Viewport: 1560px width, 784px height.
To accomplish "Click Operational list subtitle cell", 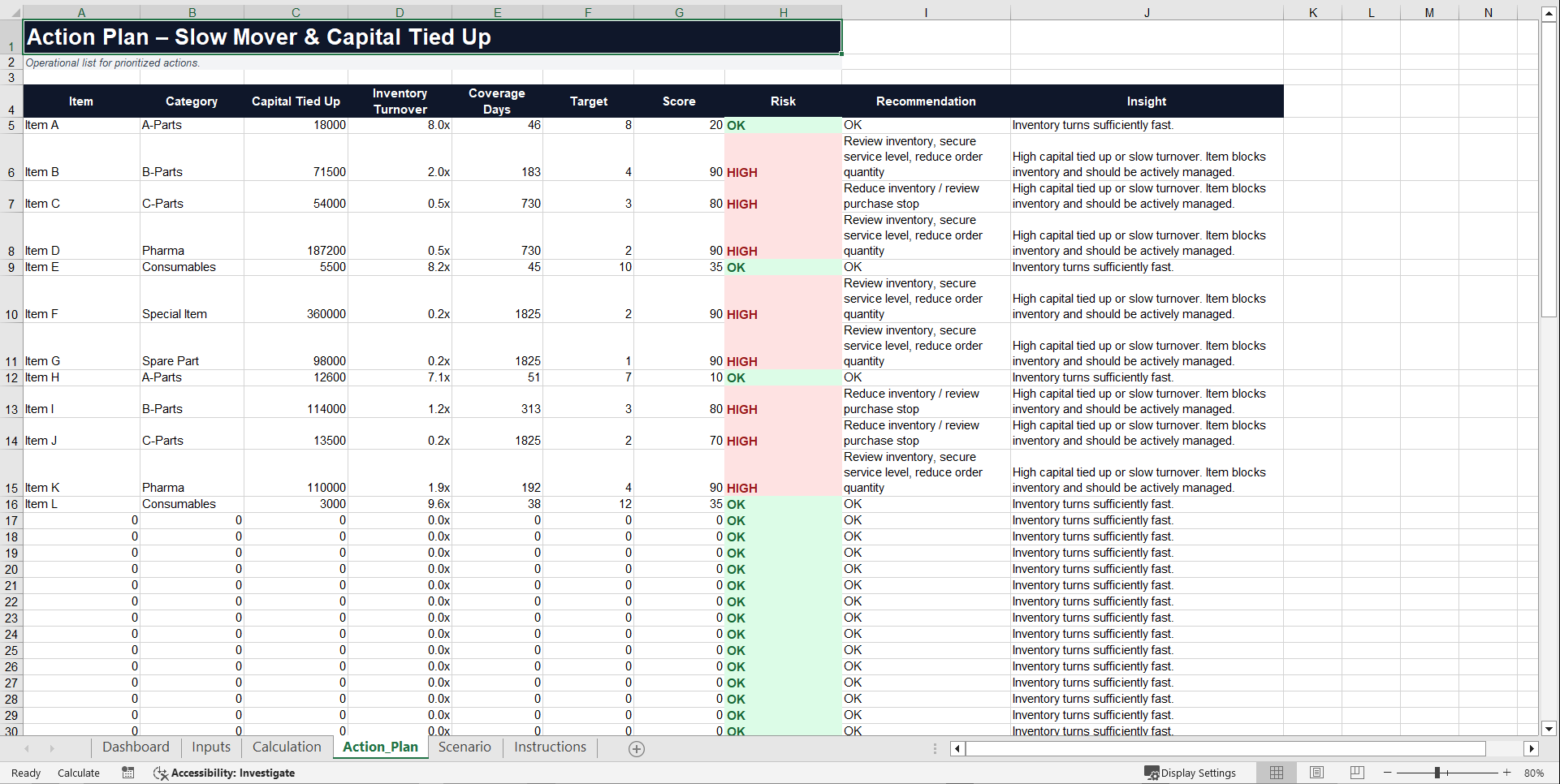I will 432,62.
